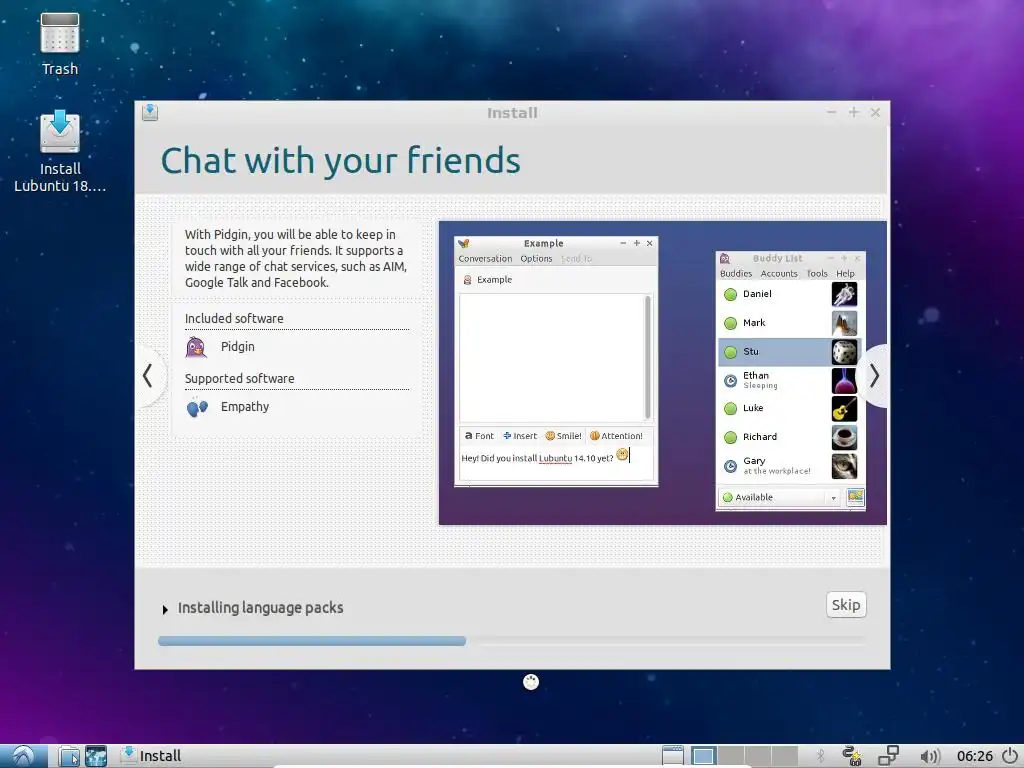Launch the web browser from taskbar

[96, 756]
